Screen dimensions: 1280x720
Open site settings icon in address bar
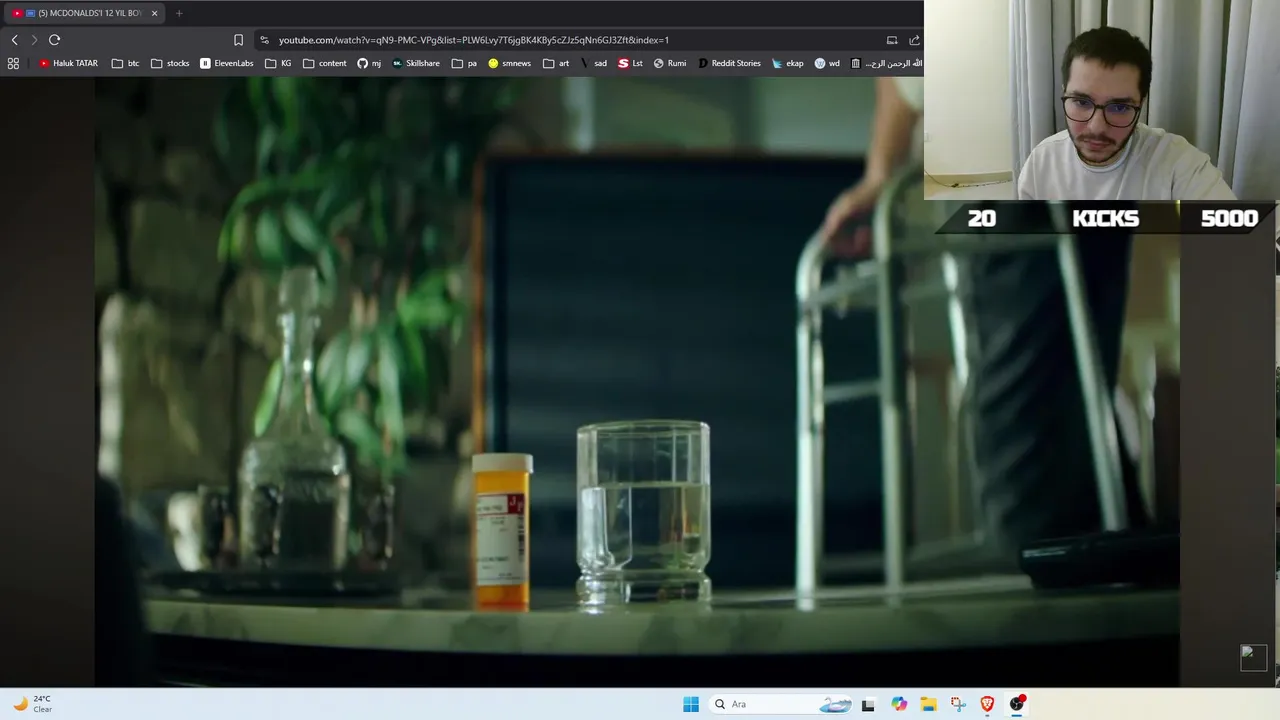point(264,40)
